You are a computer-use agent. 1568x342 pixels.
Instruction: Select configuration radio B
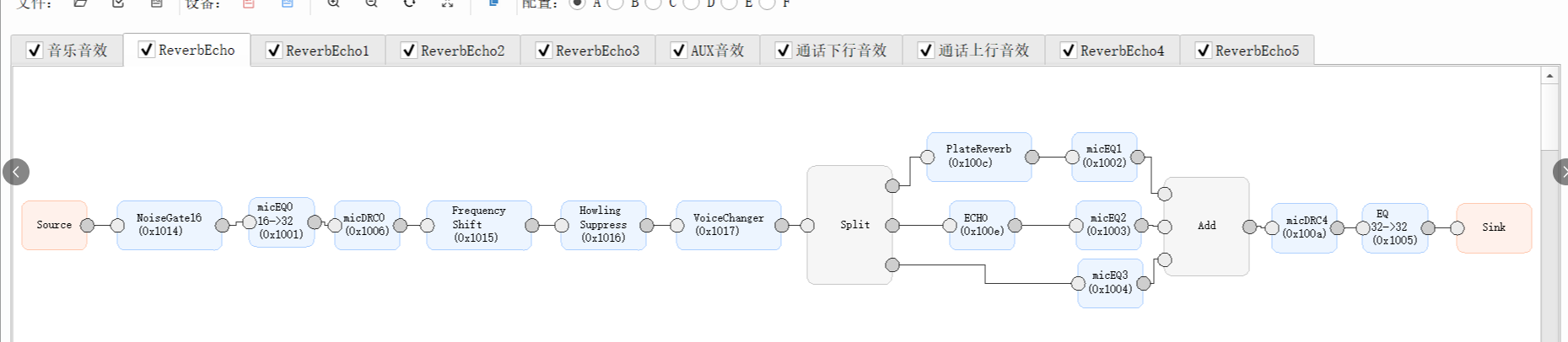[x=615, y=3]
